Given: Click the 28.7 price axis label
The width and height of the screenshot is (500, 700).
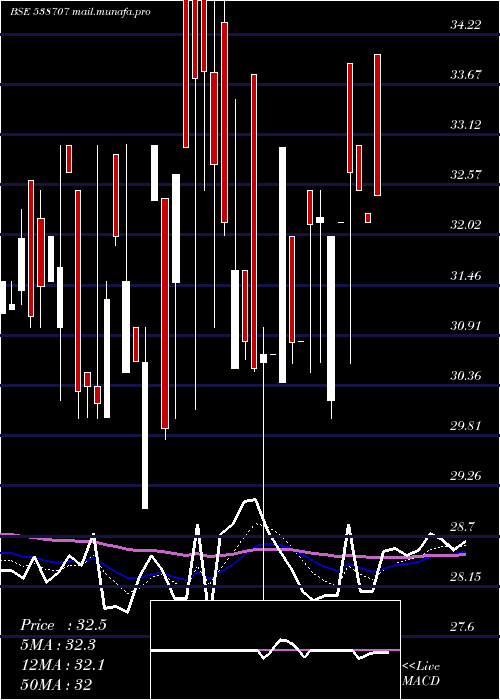Looking at the screenshot, I should pos(462,527).
